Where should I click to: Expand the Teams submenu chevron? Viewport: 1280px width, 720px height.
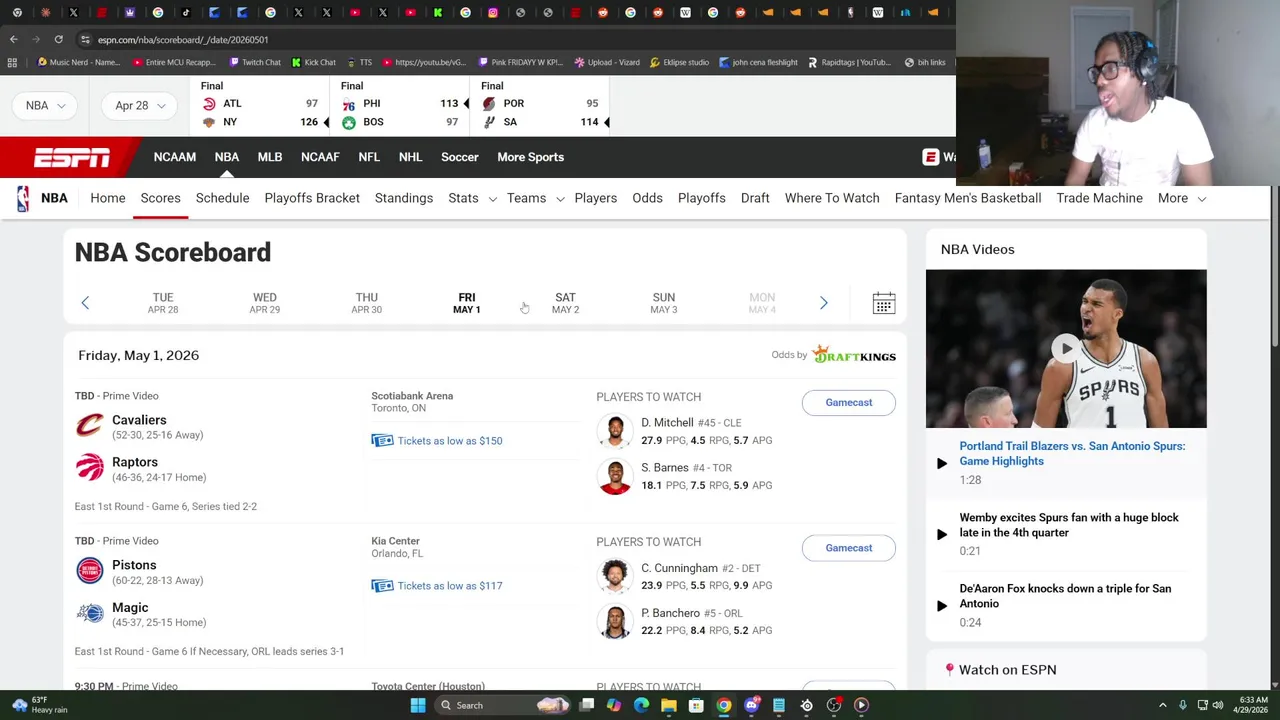[x=560, y=199]
